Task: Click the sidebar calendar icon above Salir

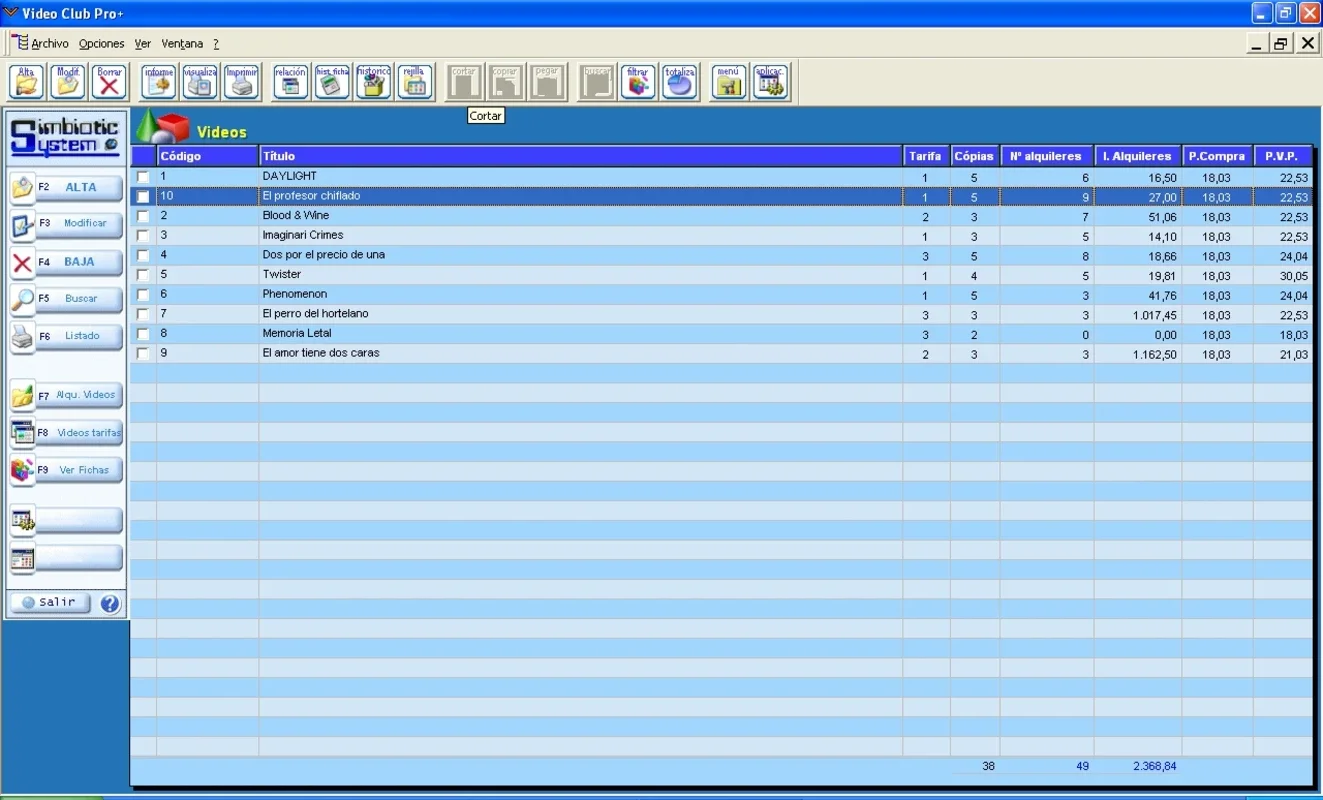Action: pos(22,558)
